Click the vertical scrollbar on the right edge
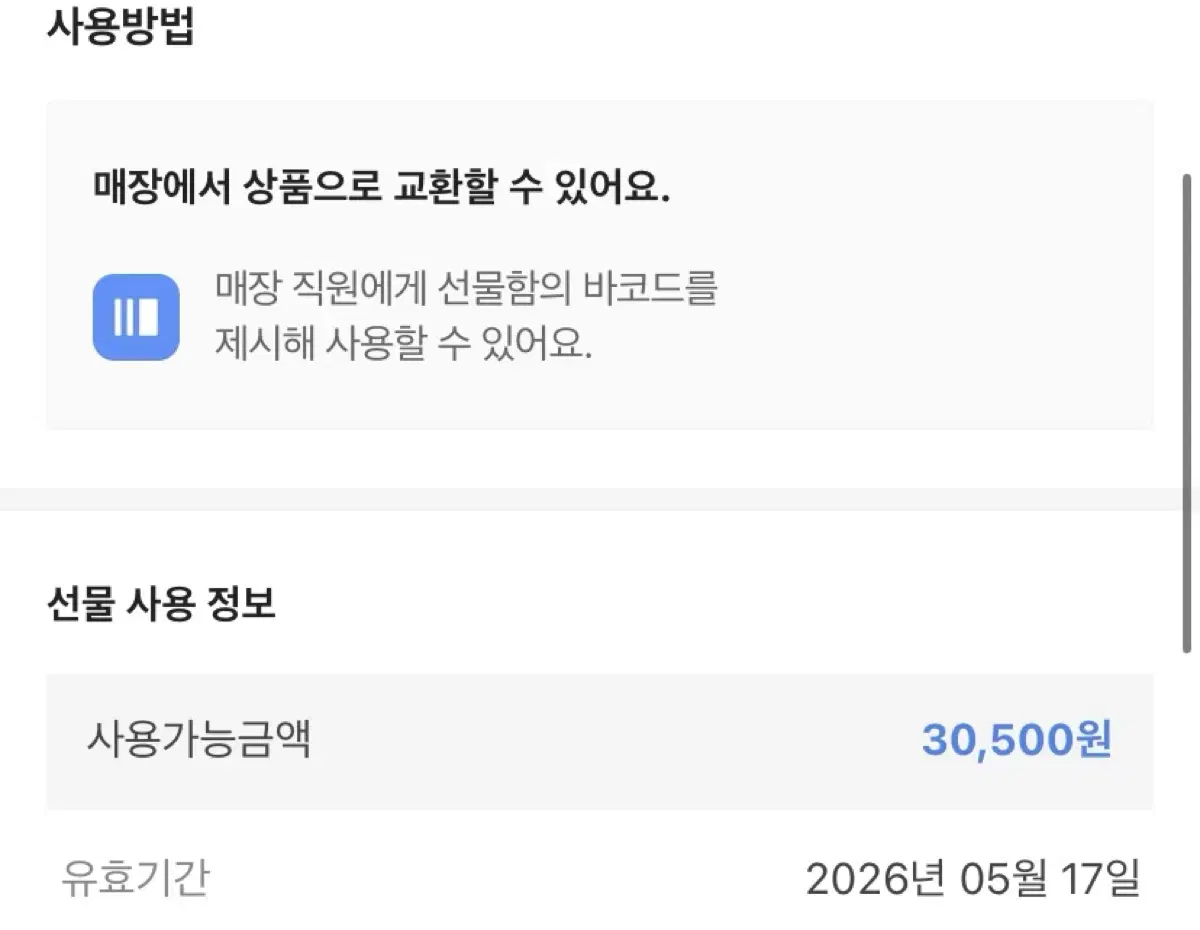1200x930 pixels. (x=1188, y=413)
